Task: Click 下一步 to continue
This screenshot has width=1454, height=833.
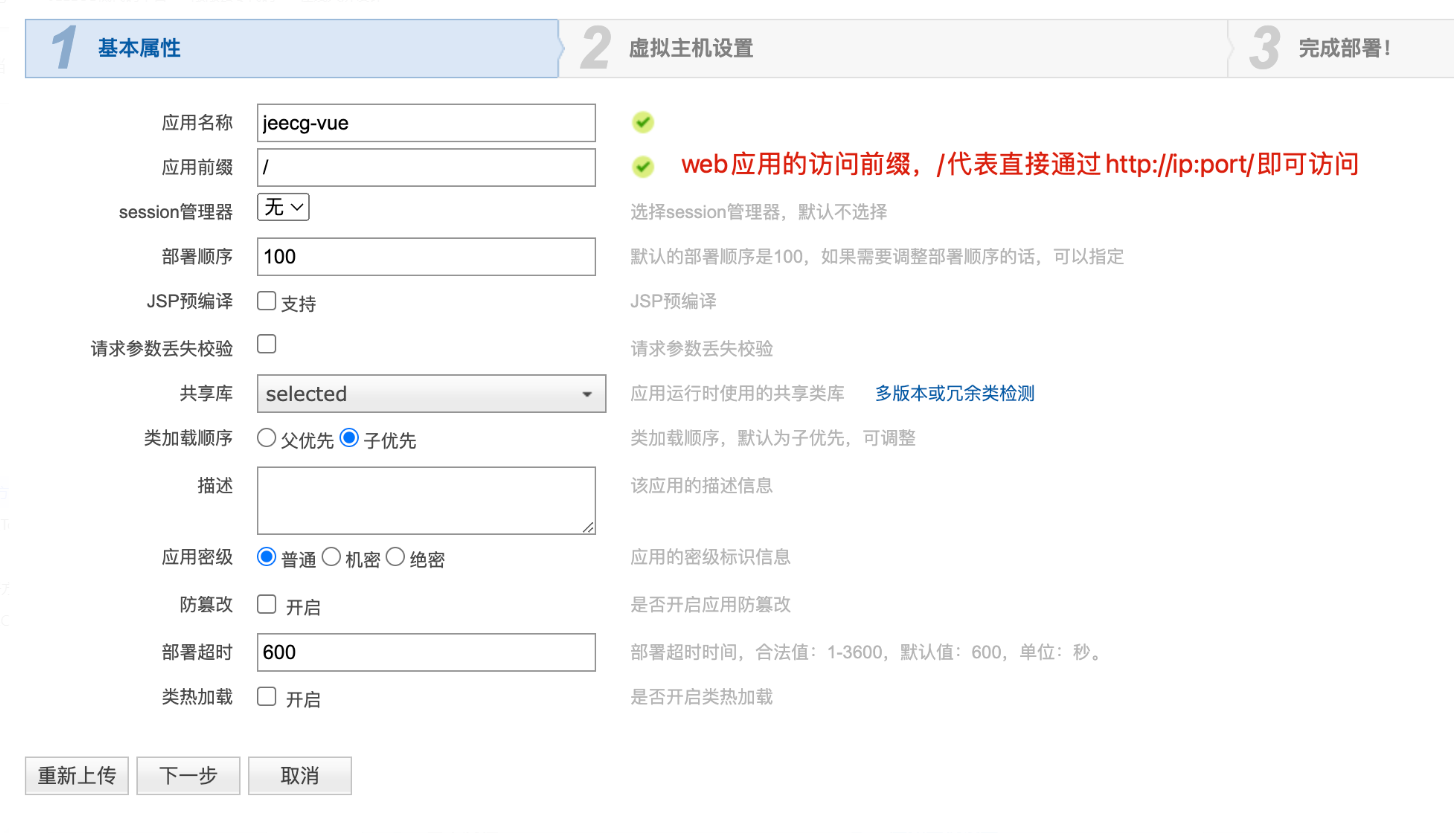Action: (189, 775)
